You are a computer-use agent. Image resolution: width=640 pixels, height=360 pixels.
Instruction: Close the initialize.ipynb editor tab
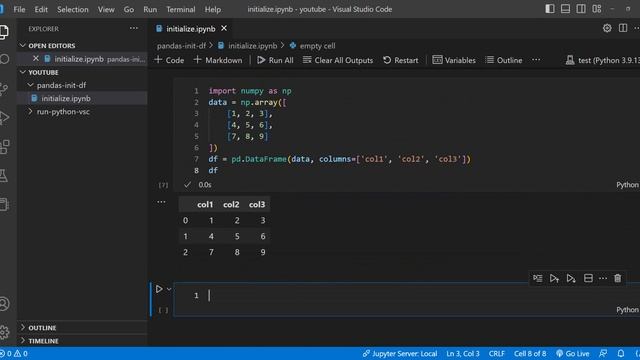pyautogui.click(x=224, y=29)
